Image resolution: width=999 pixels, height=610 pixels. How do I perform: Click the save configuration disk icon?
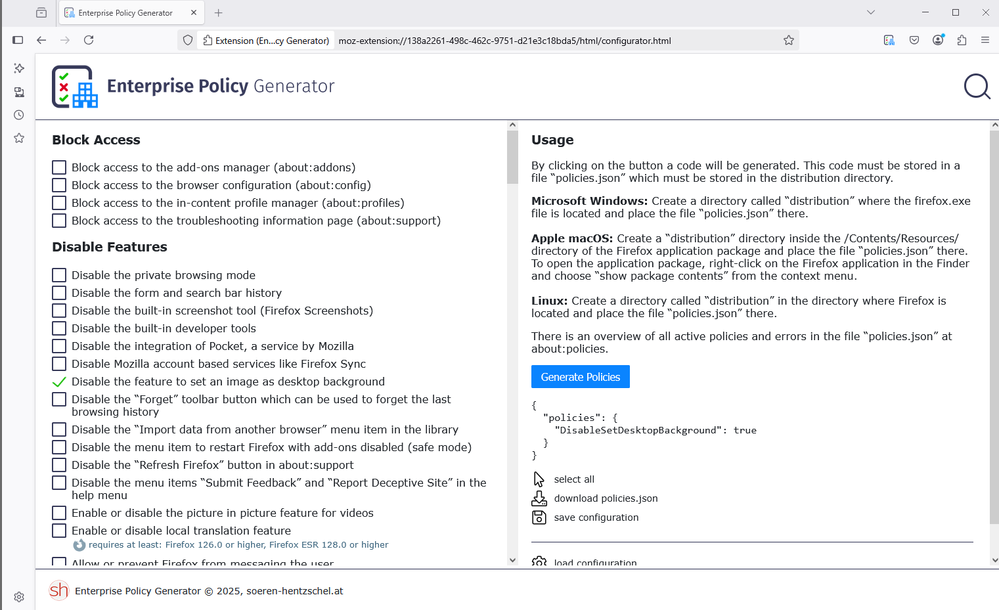click(539, 517)
